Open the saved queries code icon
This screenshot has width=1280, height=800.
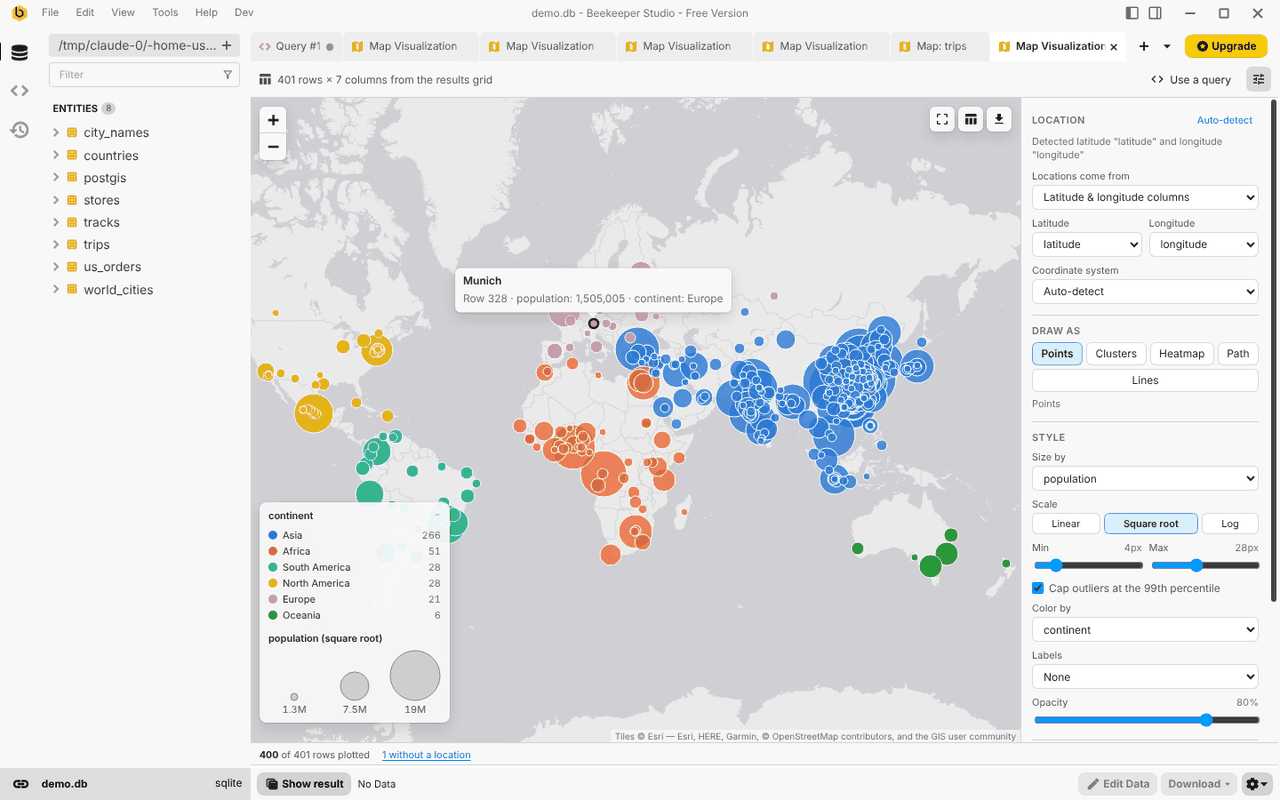[x=19, y=91]
